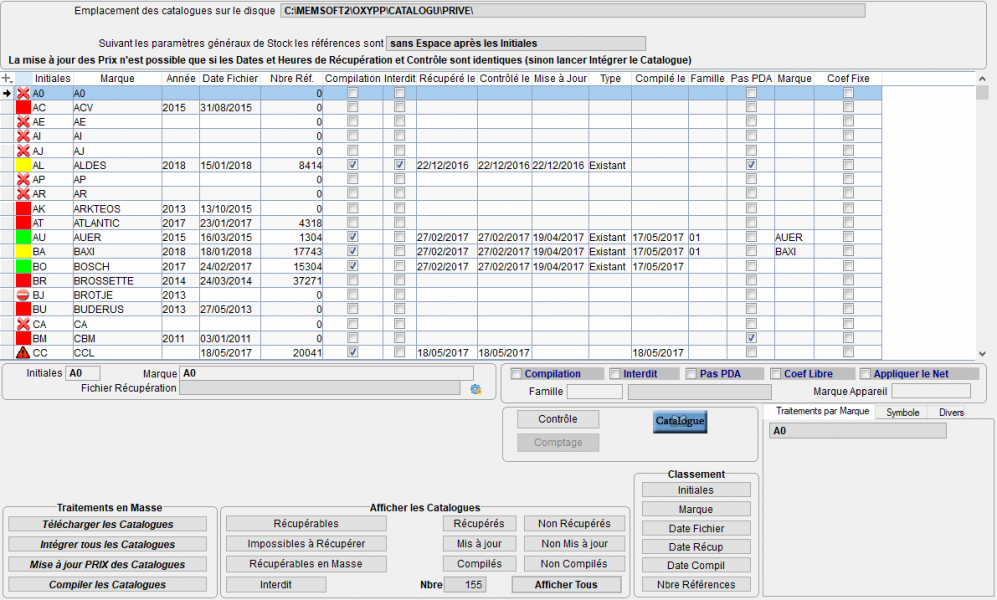
Task: Show Non Compilés catalogues
Action: pos(574,564)
